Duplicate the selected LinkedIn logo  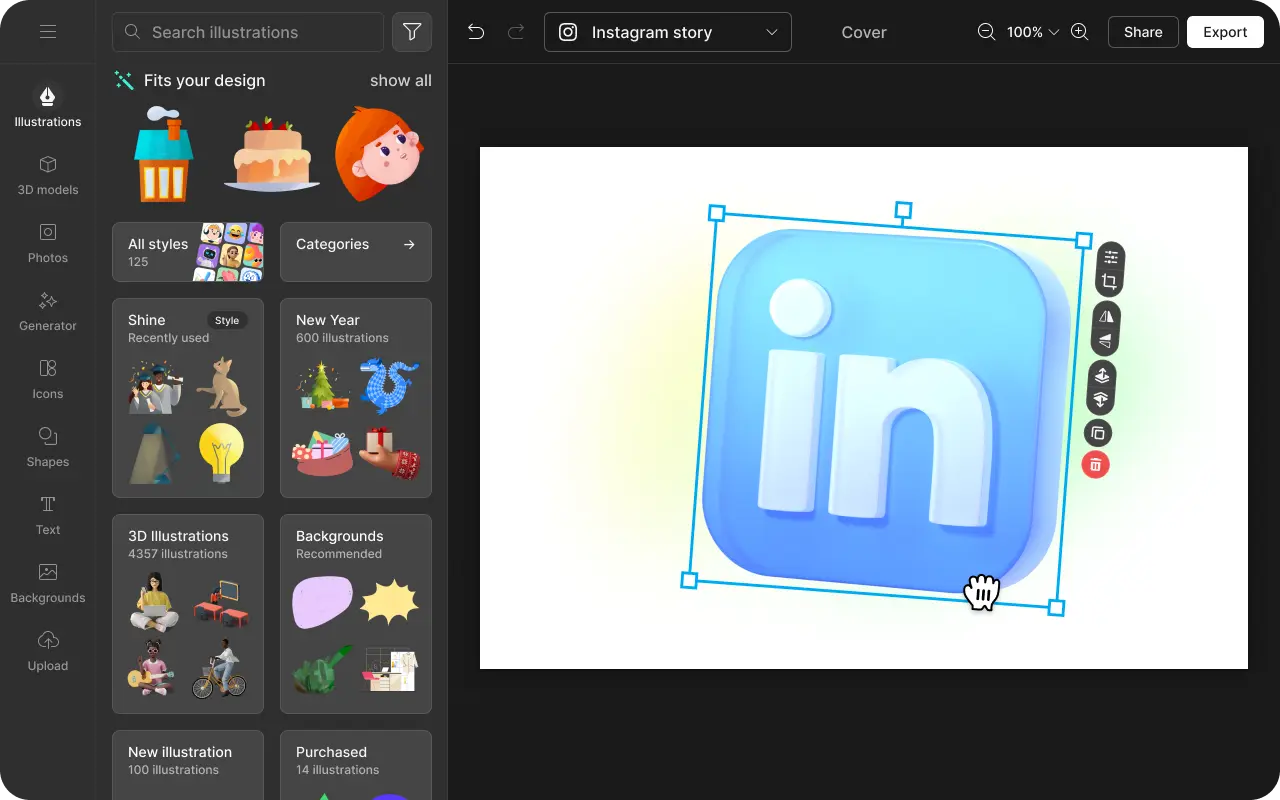(1097, 433)
